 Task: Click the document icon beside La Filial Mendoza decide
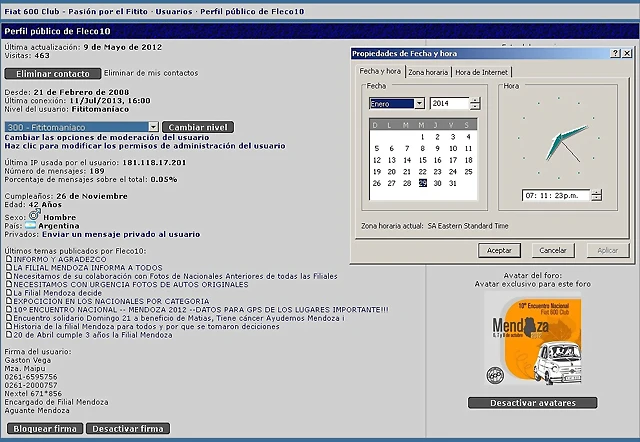[x=9, y=293]
